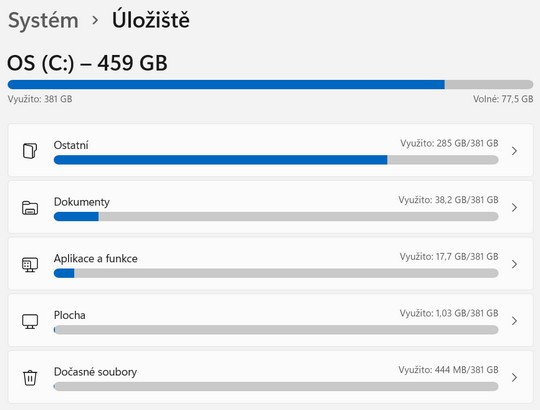
Task: Open Aplikace a funkce via its chevron
Action: click(x=514, y=264)
